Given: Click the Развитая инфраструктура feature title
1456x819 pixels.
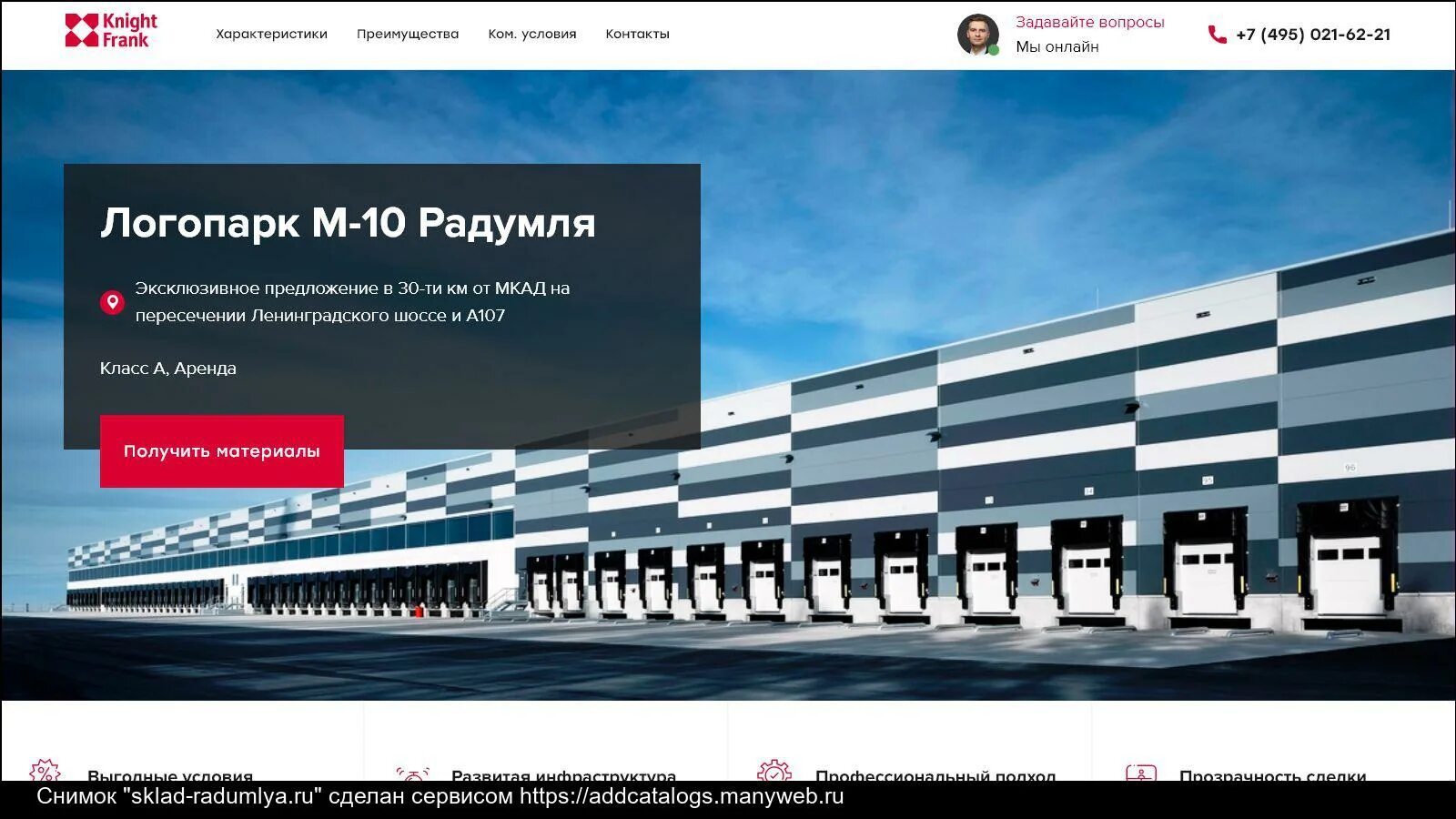Looking at the screenshot, I should (x=564, y=774).
